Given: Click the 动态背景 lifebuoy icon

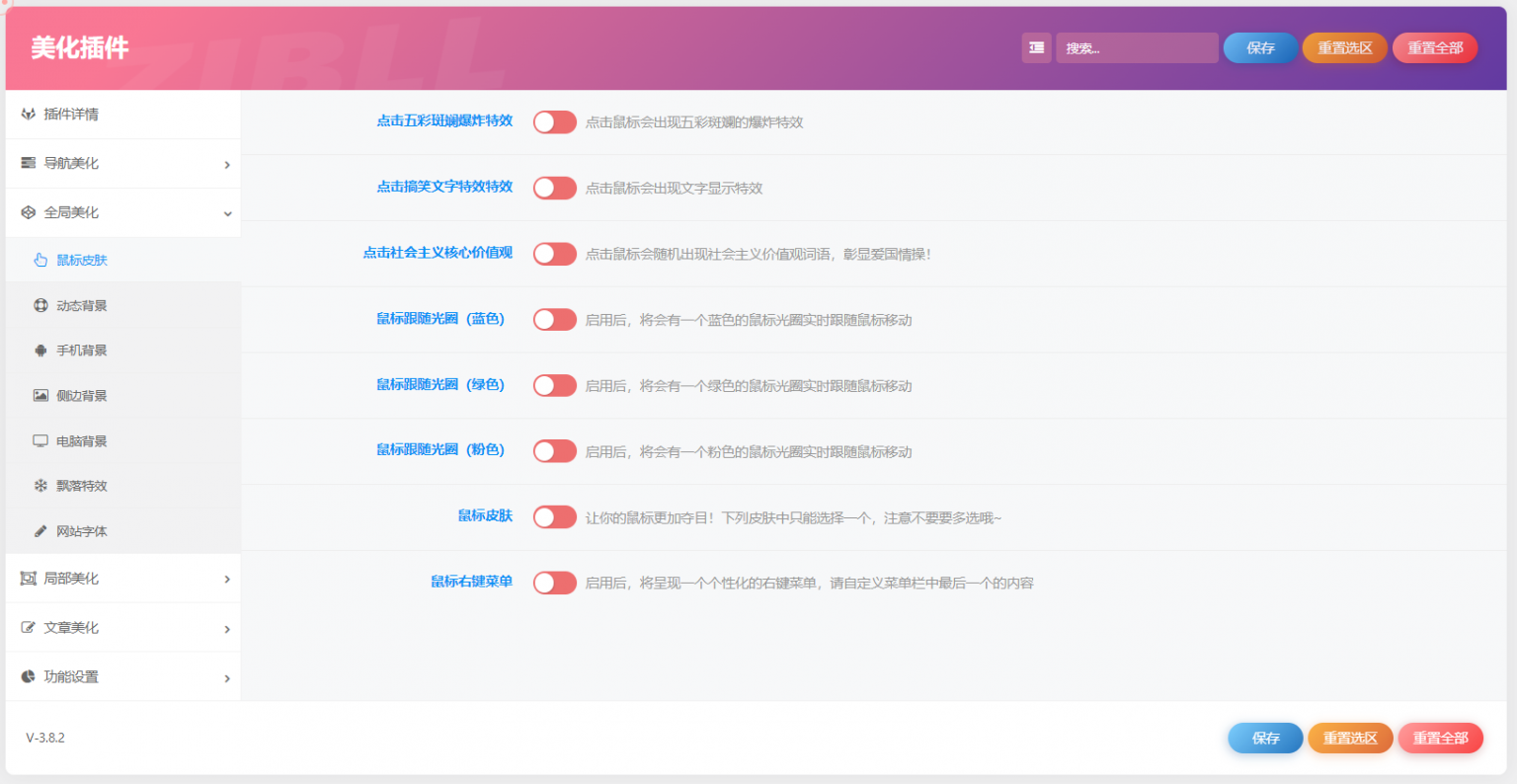Looking at the screenshot, I should (40, 305).
